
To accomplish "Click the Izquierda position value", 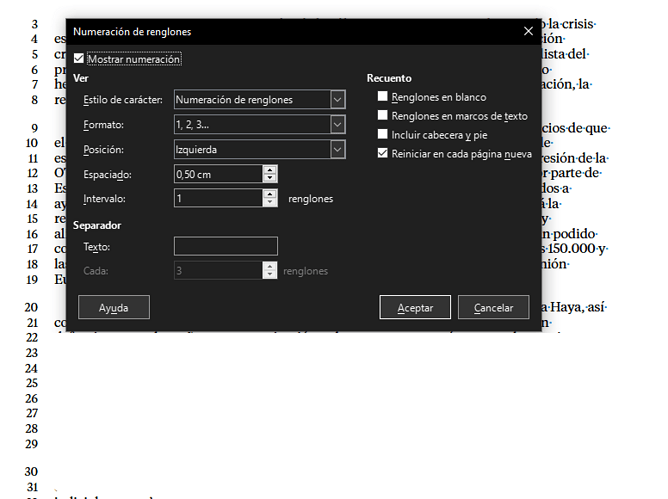I will click(196, 150).
